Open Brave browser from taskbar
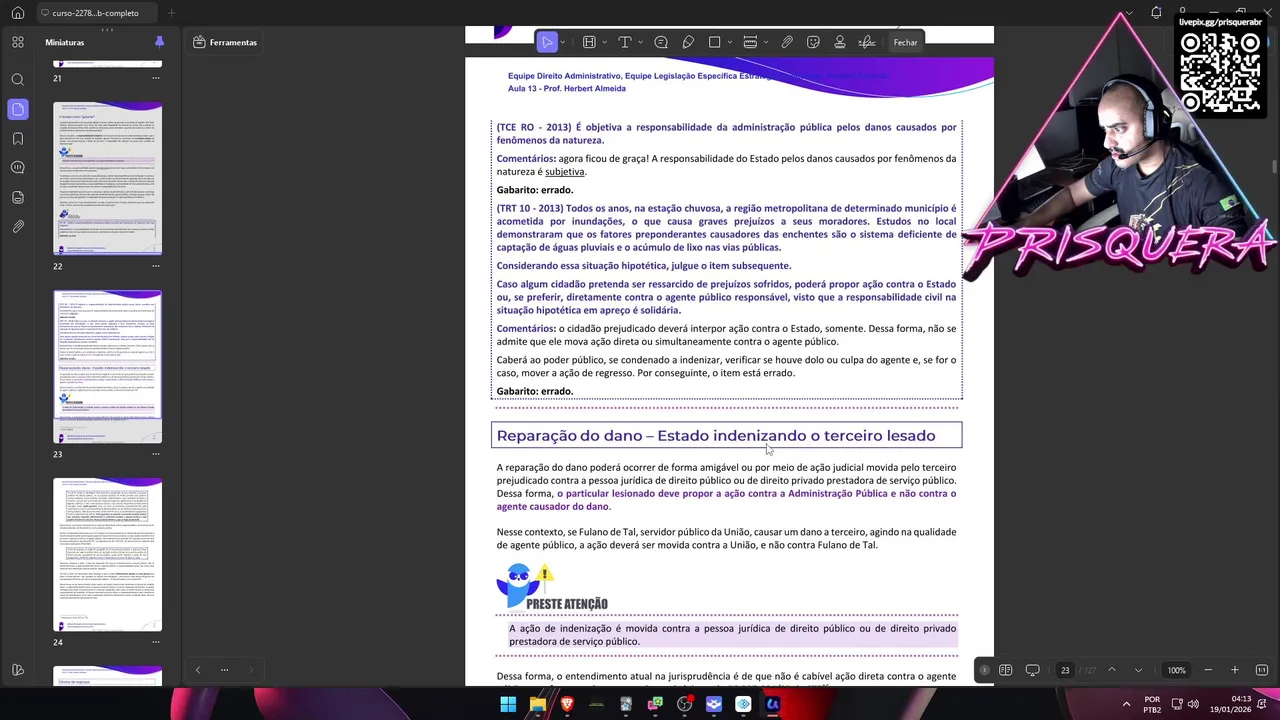 coord(567,704)
